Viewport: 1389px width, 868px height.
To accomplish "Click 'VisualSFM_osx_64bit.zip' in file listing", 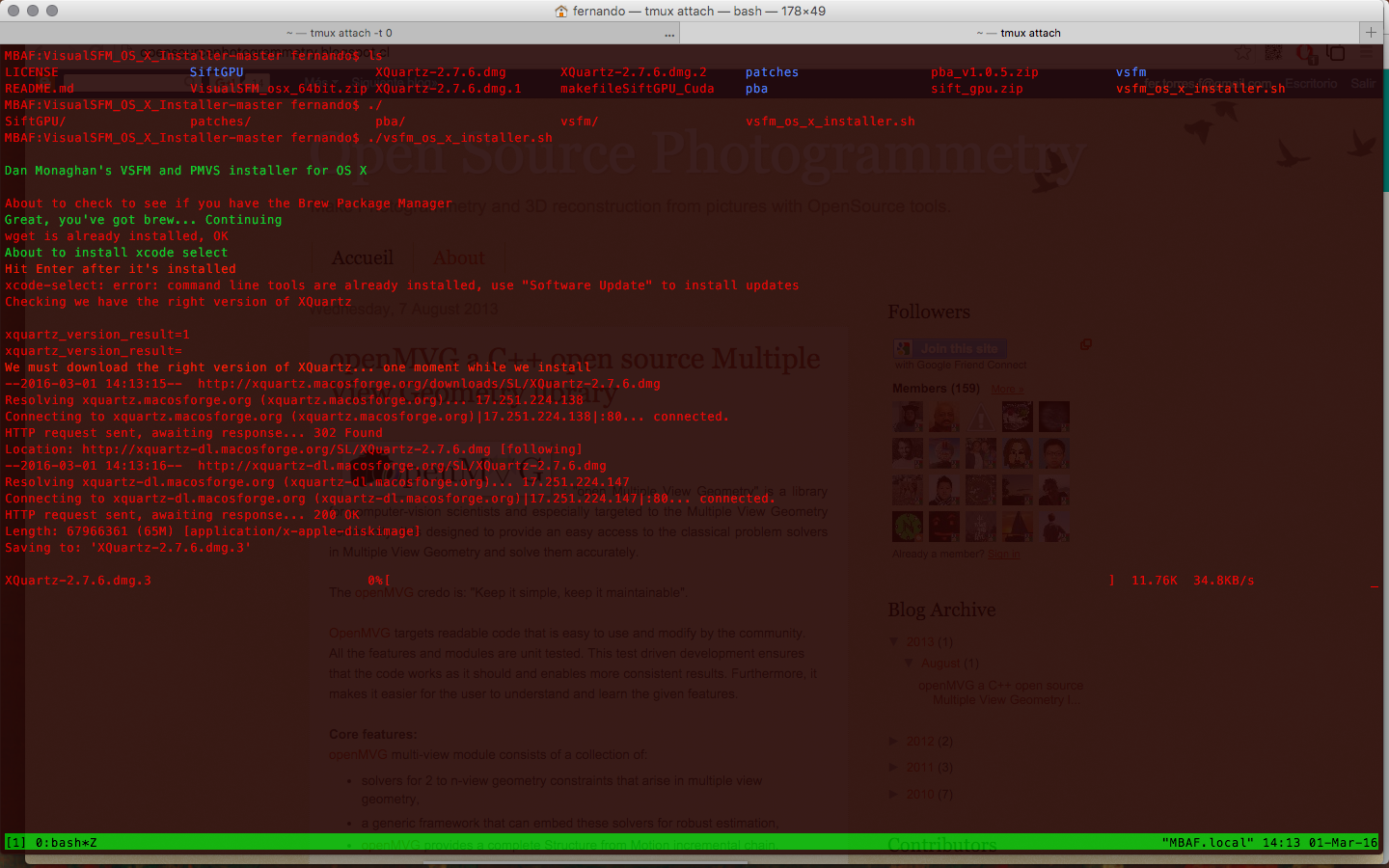I will point(279,89).
